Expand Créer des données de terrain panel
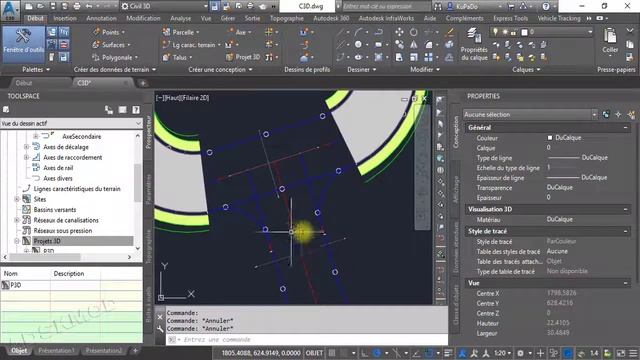 (154, 70)
